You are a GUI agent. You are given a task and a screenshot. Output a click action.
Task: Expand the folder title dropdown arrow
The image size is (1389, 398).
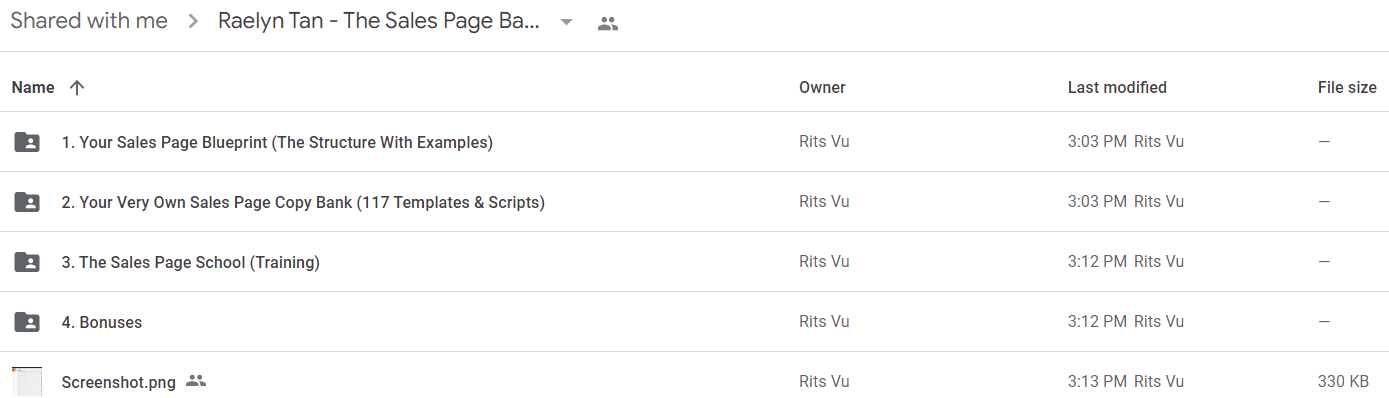(566, 23)
